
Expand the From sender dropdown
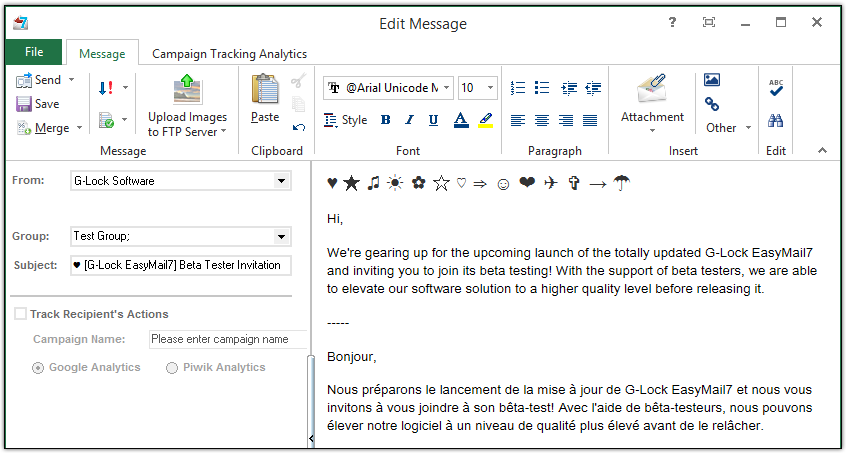pyautogui.click(x=281, y=181)
